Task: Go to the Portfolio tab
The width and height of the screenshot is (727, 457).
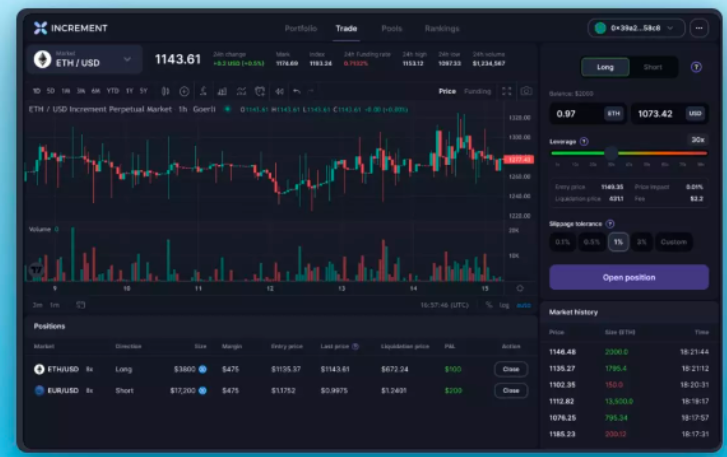Action: [301, 28]
